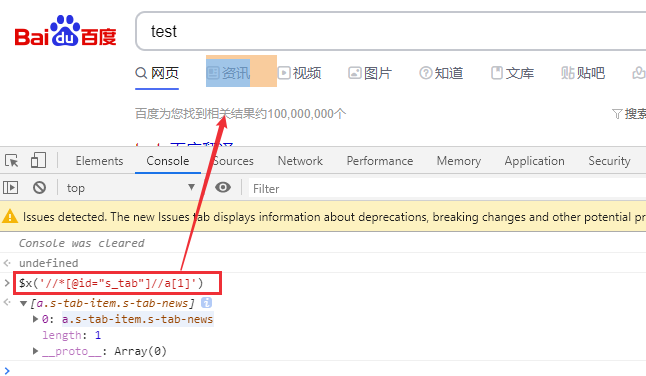Image resolution: width=646 pixels, height=376 pixels.
Task: Switch to the Sources panel
Action: (233, 161)
